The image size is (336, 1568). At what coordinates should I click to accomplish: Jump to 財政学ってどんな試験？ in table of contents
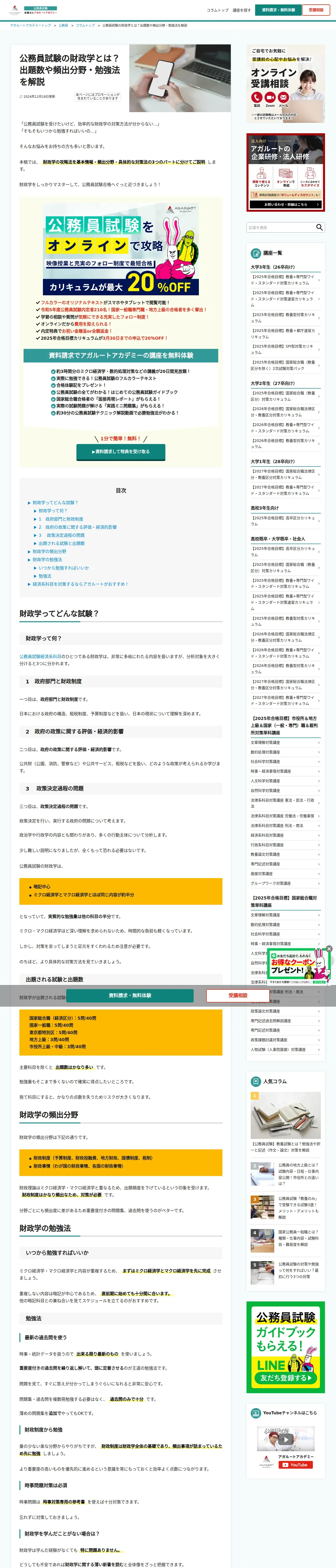point(55,503)
